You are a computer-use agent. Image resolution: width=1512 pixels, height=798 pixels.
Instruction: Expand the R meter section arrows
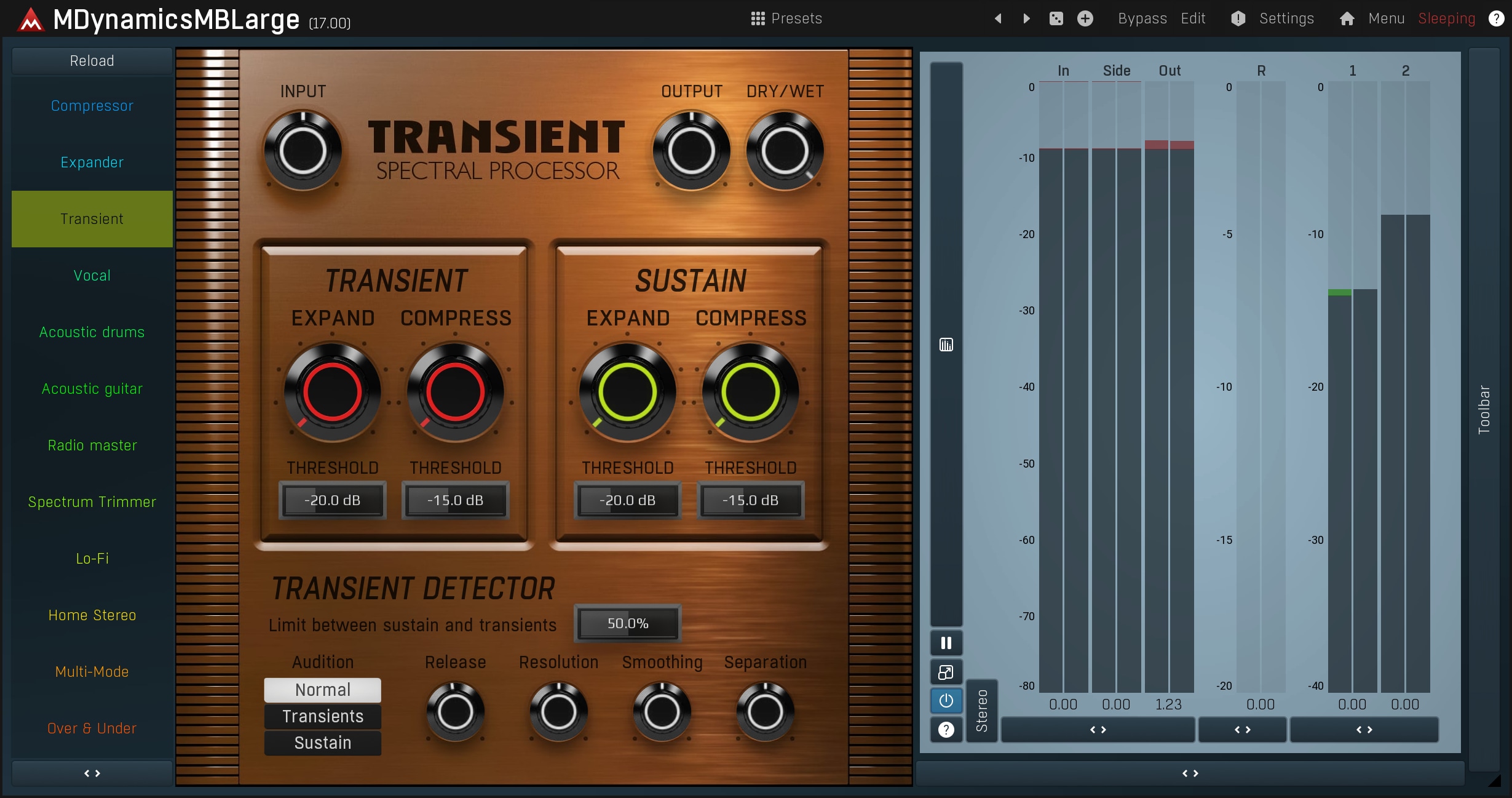tap(1242, 730)
